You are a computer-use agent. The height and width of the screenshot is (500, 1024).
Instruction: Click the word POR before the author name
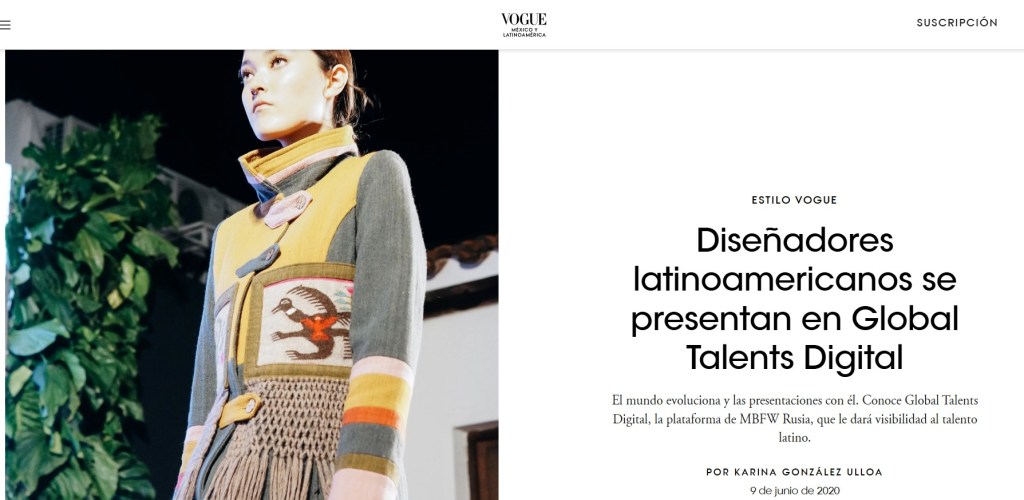tap(714, 472)
